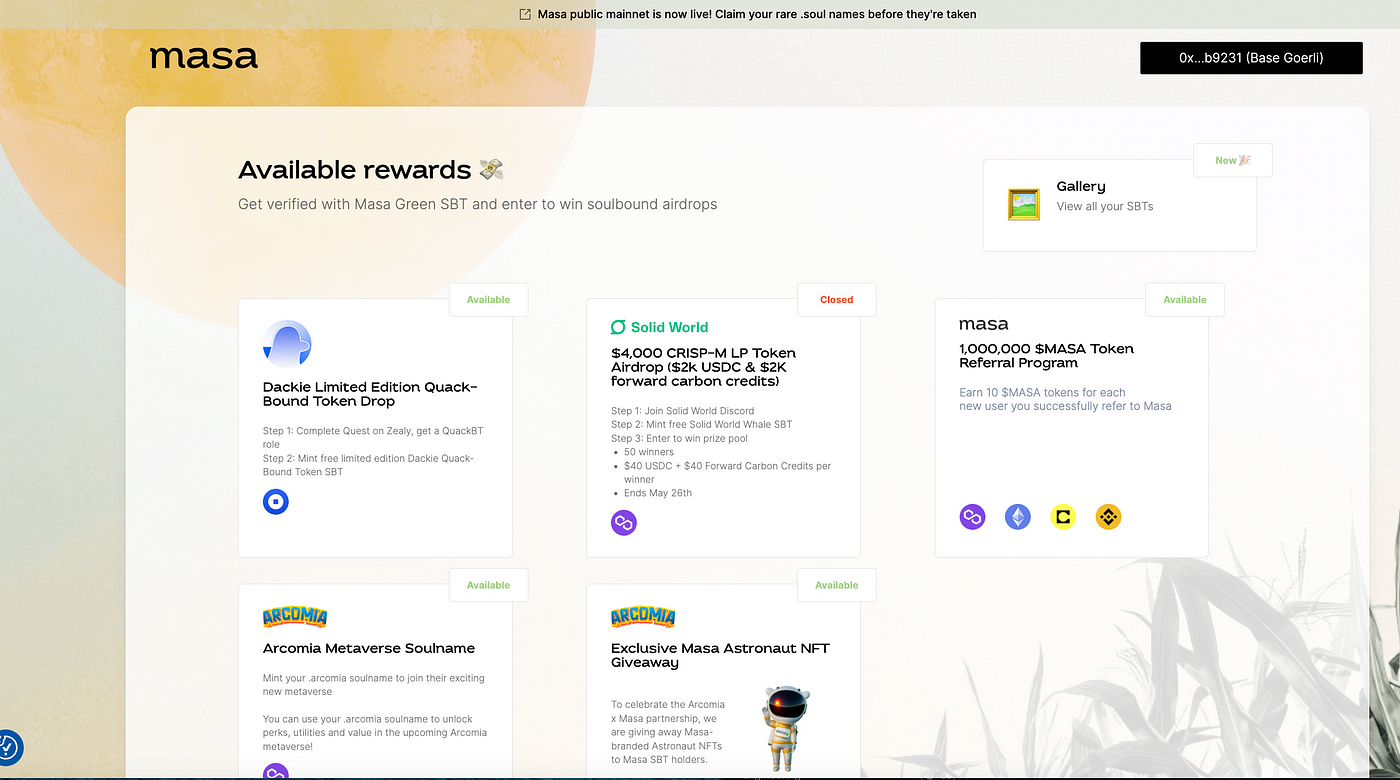This screenshot has width=1400, height=780.
Task: Click the '50 winners' bullet text
Action: click(x=649, y=452)
